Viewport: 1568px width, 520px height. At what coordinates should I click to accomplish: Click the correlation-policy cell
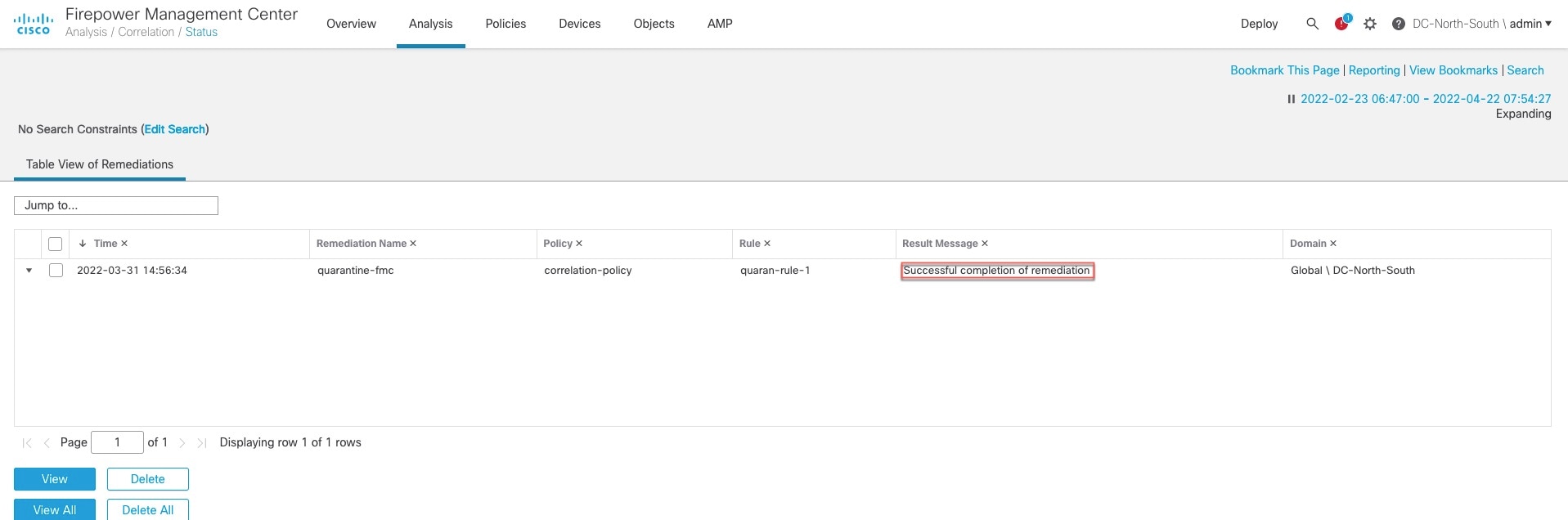pyautogui.click(x=588, y=271)
